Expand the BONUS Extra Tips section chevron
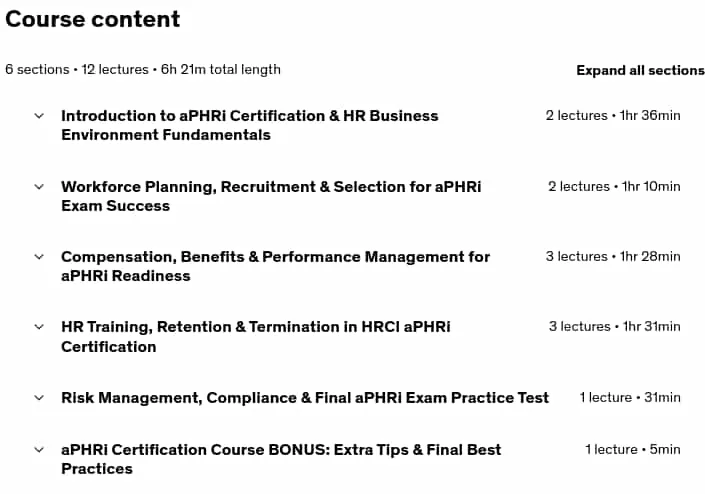Screen dimensions: 705x494 coord(39,449)
